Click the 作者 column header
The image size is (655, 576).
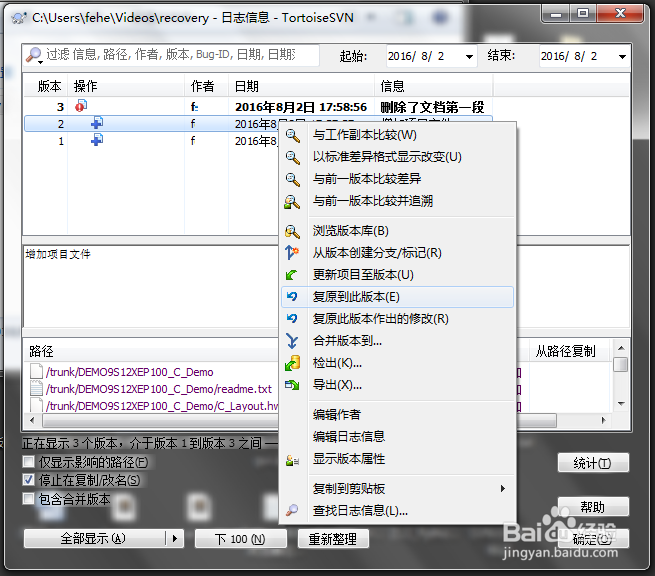206,86
